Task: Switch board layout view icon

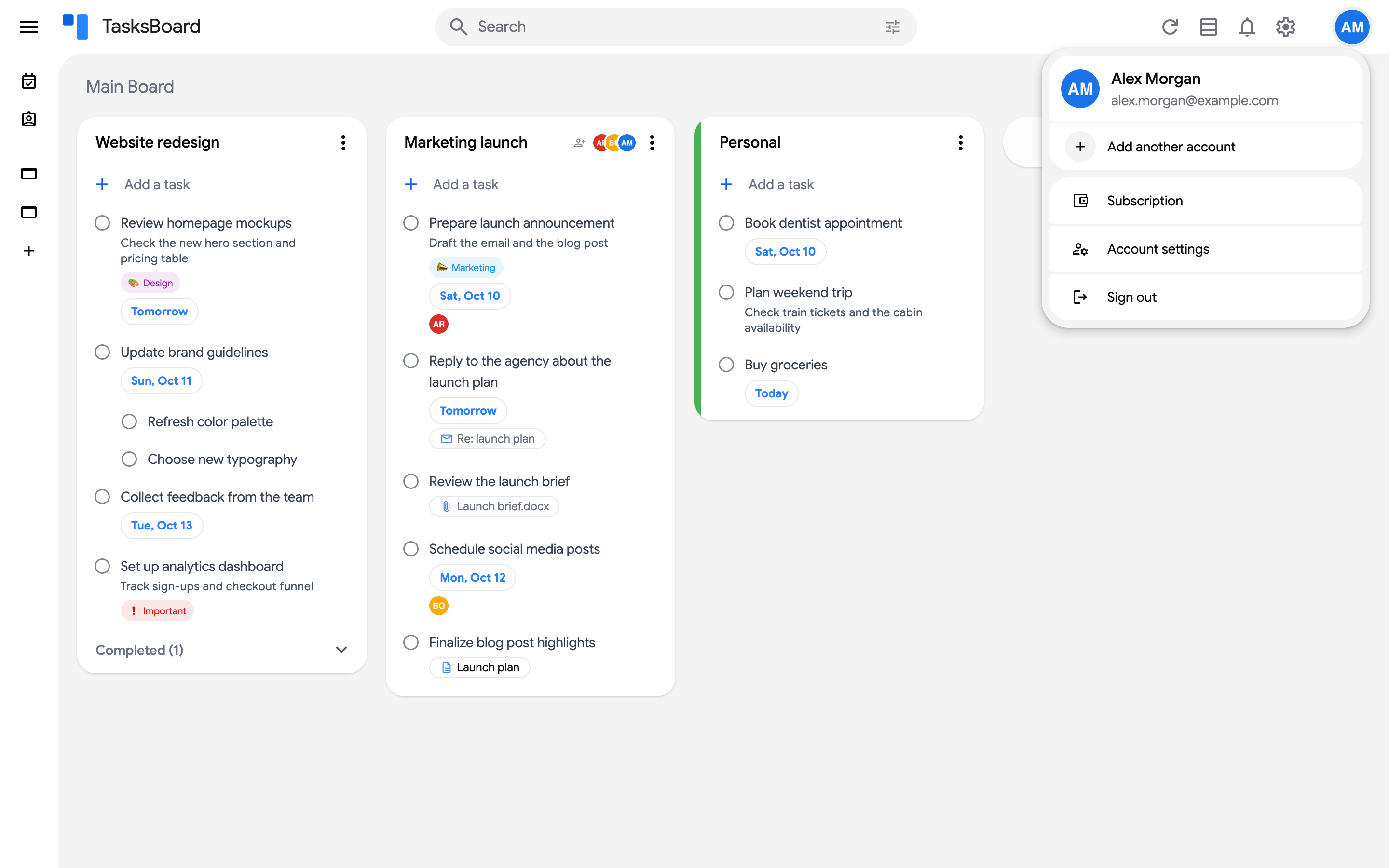Action: [1208, 27]
